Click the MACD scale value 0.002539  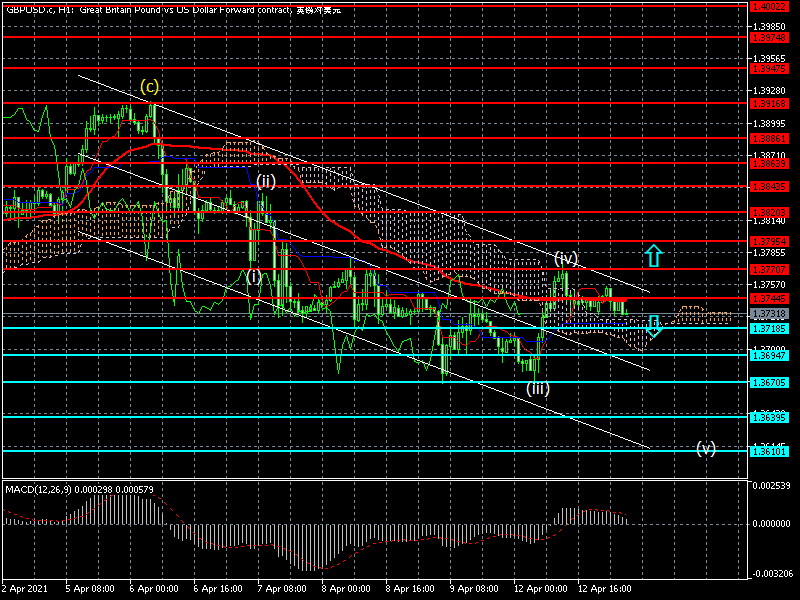pos(771,485)
